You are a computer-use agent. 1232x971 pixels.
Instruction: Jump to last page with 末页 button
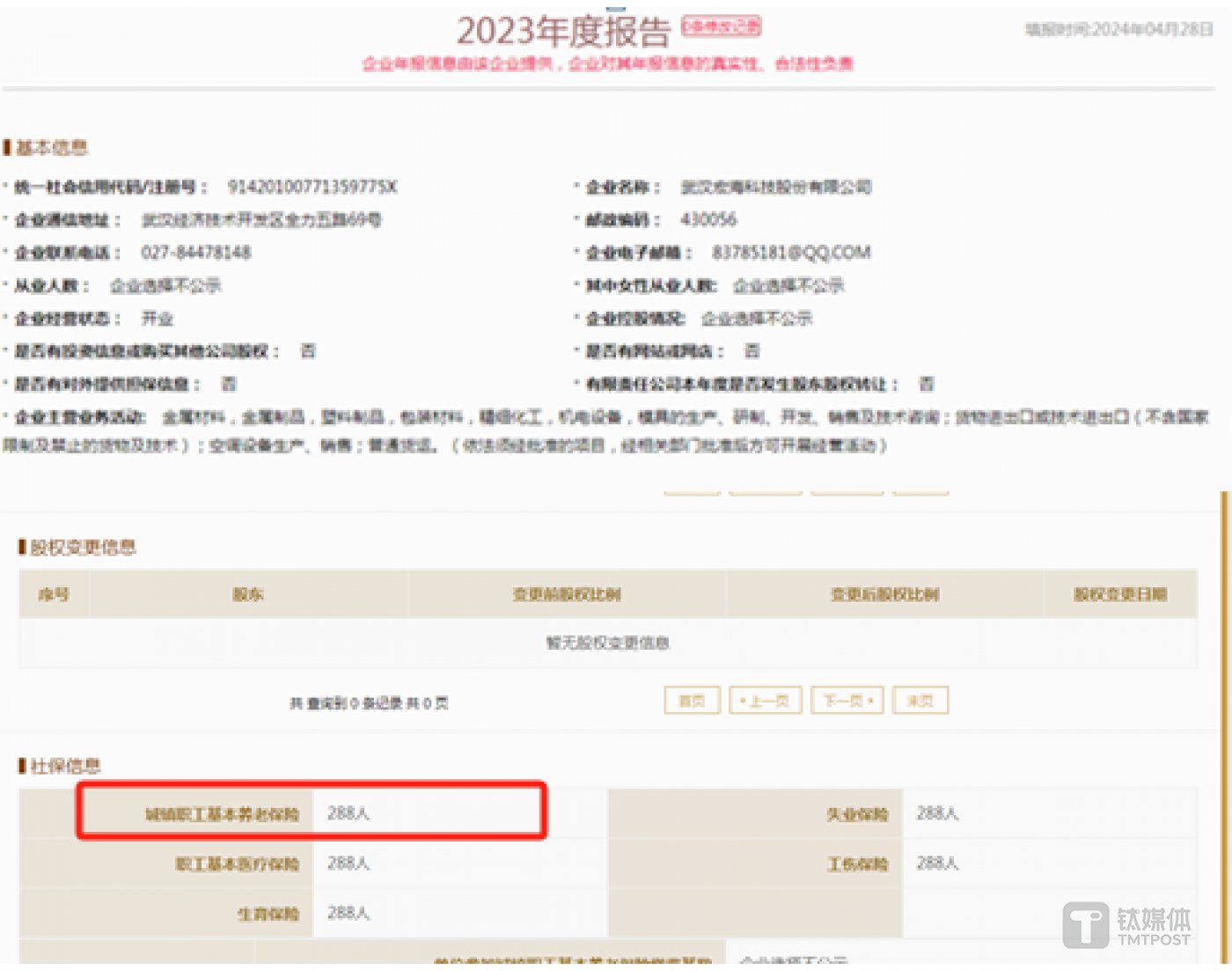[920, 701]
